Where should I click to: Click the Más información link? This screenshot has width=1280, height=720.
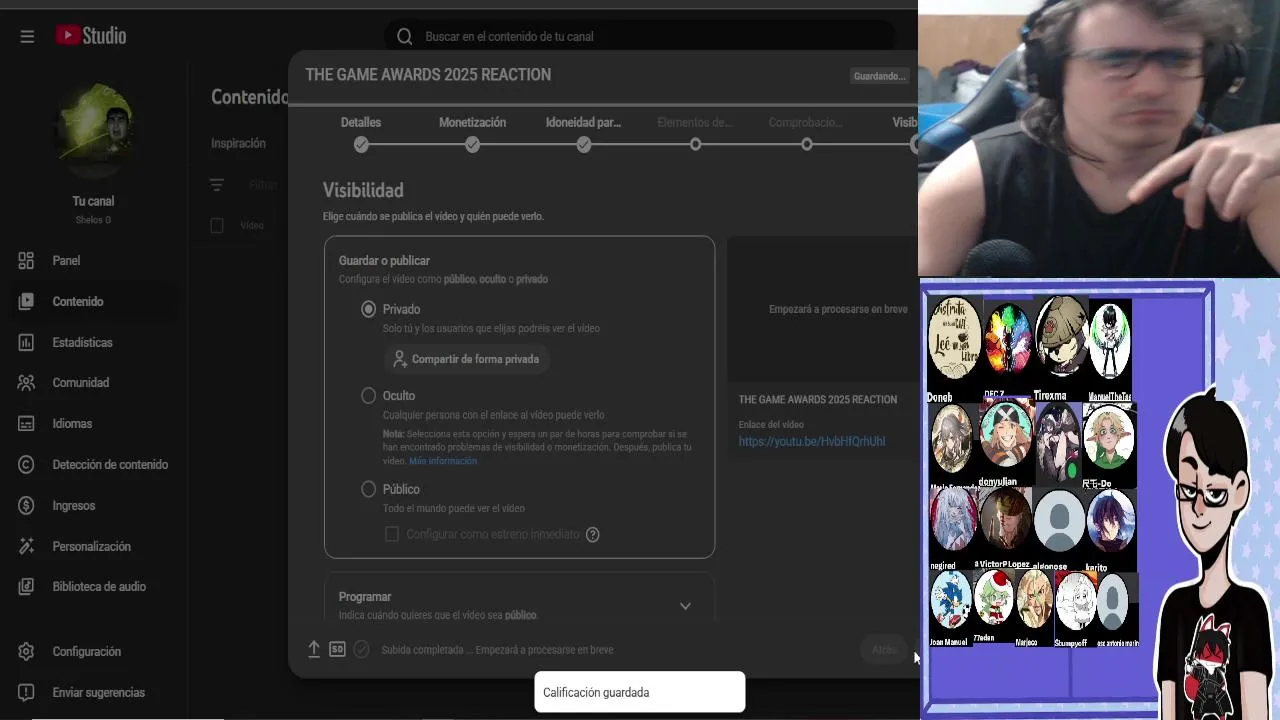(443, 461)
